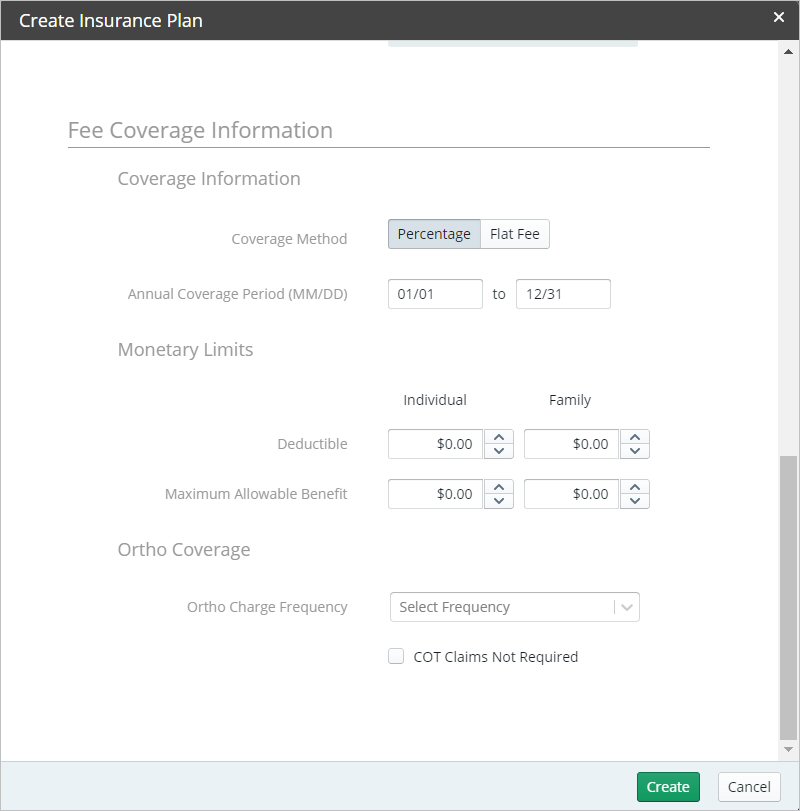Expand the Select Frequency list chevron
800x811 pixels.
click(x=626, y=607)
